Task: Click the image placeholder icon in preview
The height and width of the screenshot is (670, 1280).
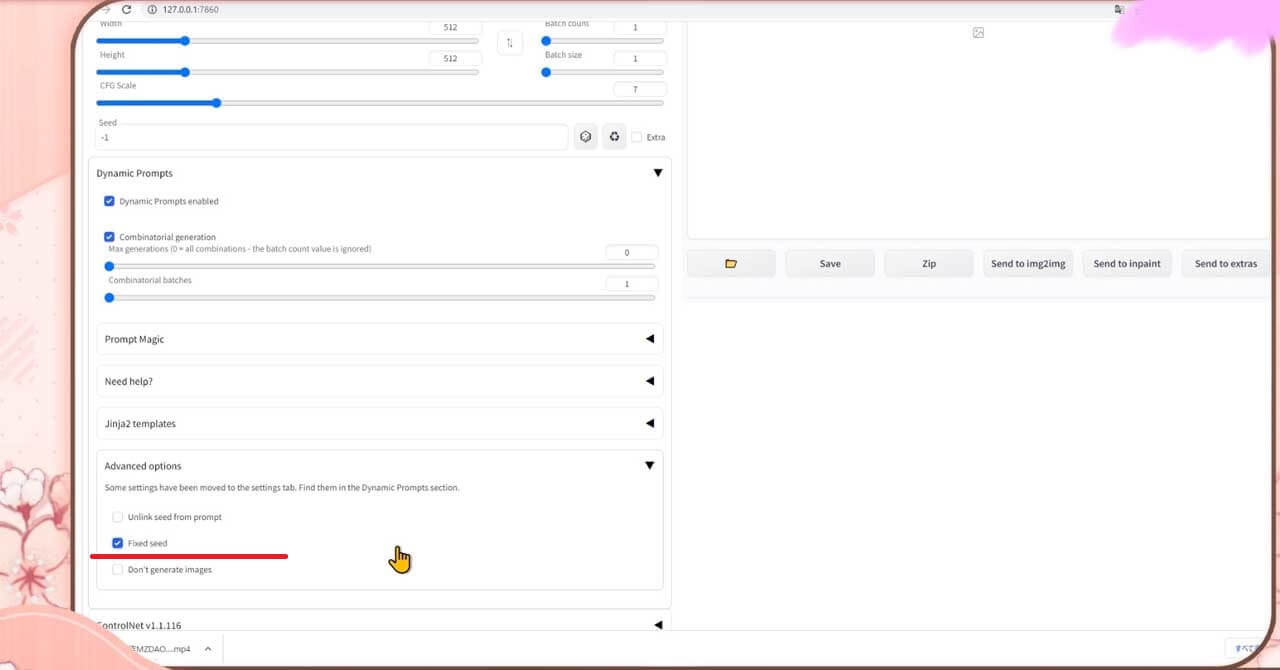Action: (x=978, y=33)
